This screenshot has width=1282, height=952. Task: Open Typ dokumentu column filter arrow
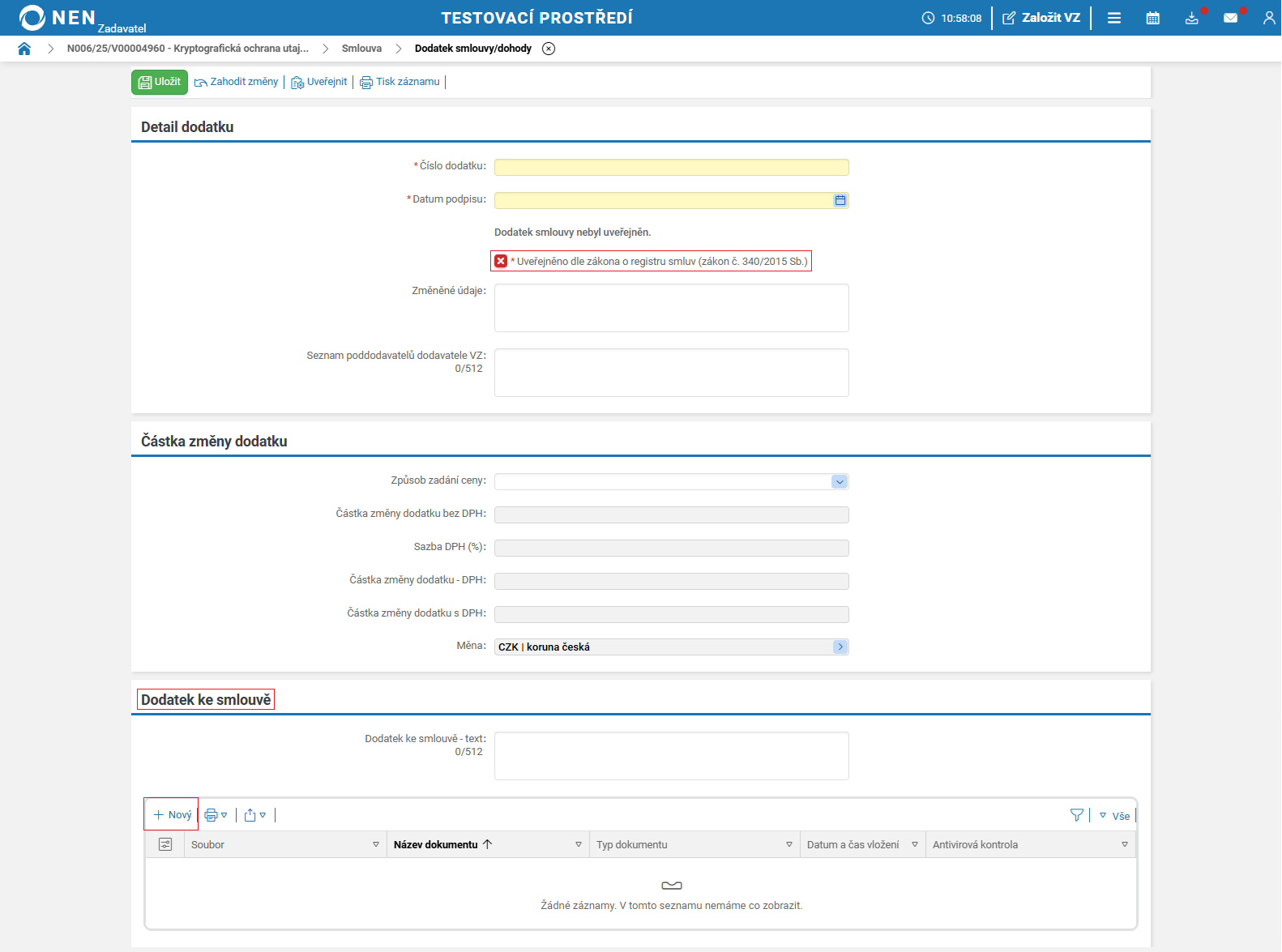(x=789, y=844)
